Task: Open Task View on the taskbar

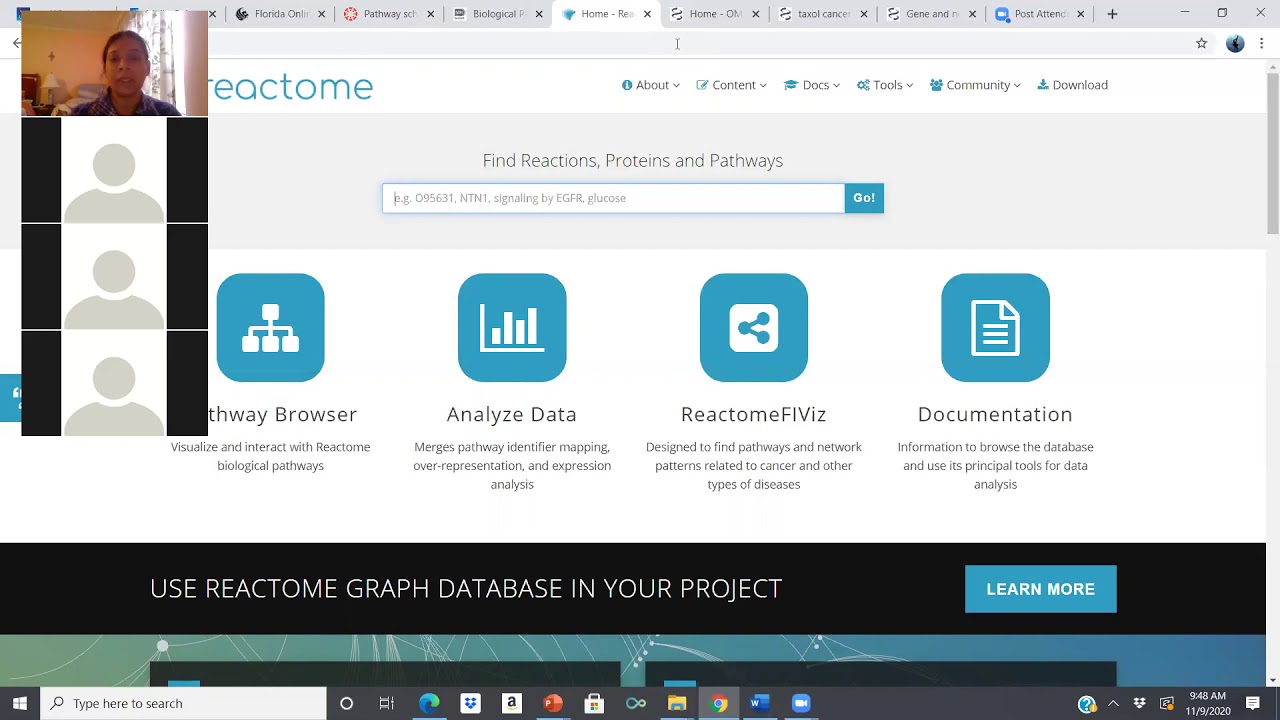Action: tap(387, 703)
